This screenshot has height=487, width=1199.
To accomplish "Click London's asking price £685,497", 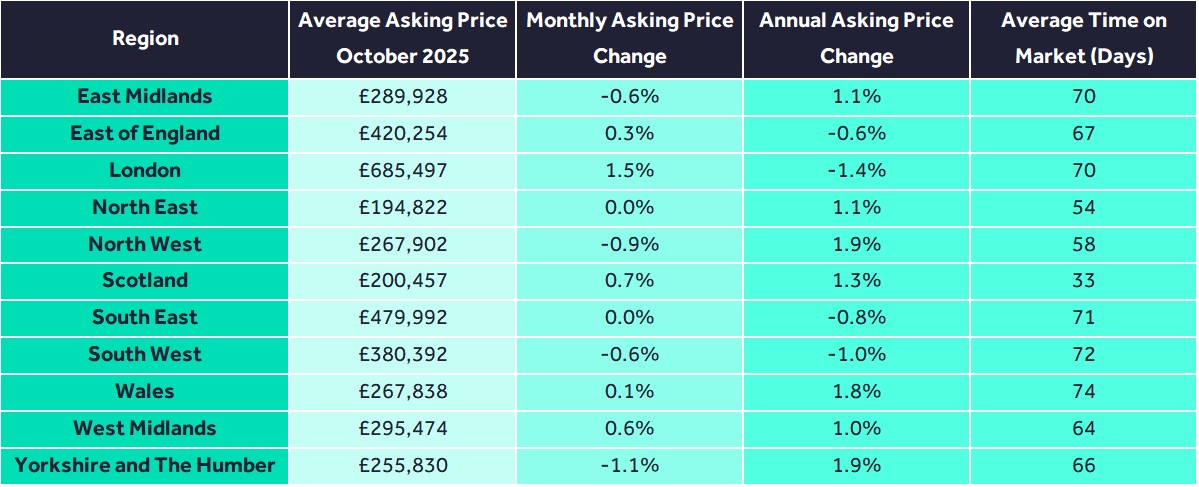I will pyautogui.click(x=403, y=171).
